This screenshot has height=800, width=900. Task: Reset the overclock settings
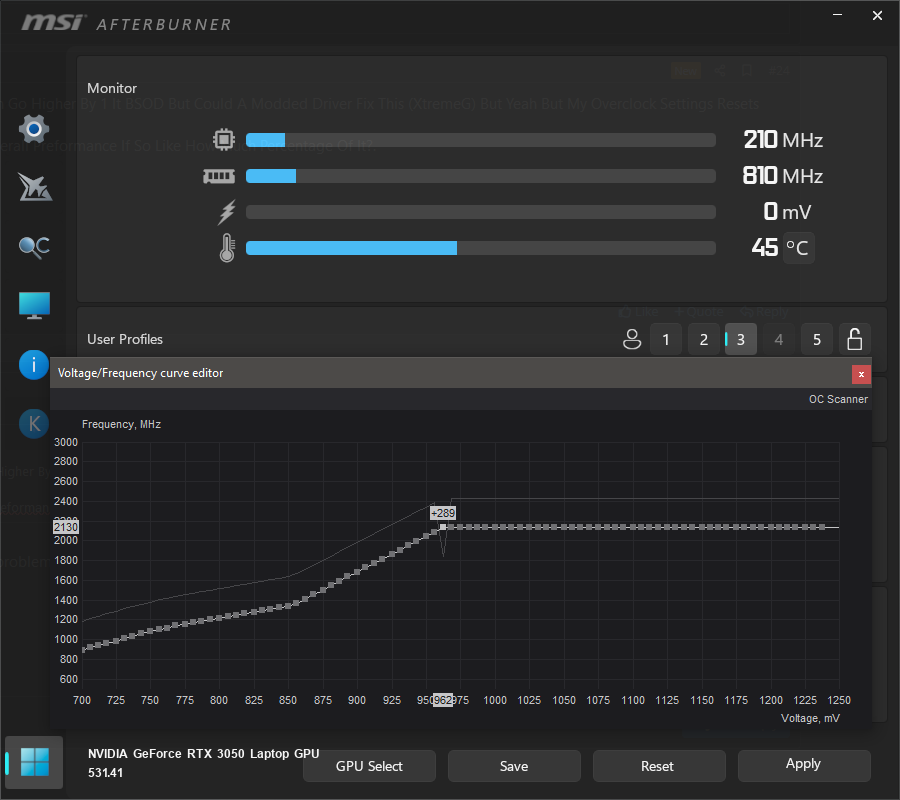tap(659, 766)
